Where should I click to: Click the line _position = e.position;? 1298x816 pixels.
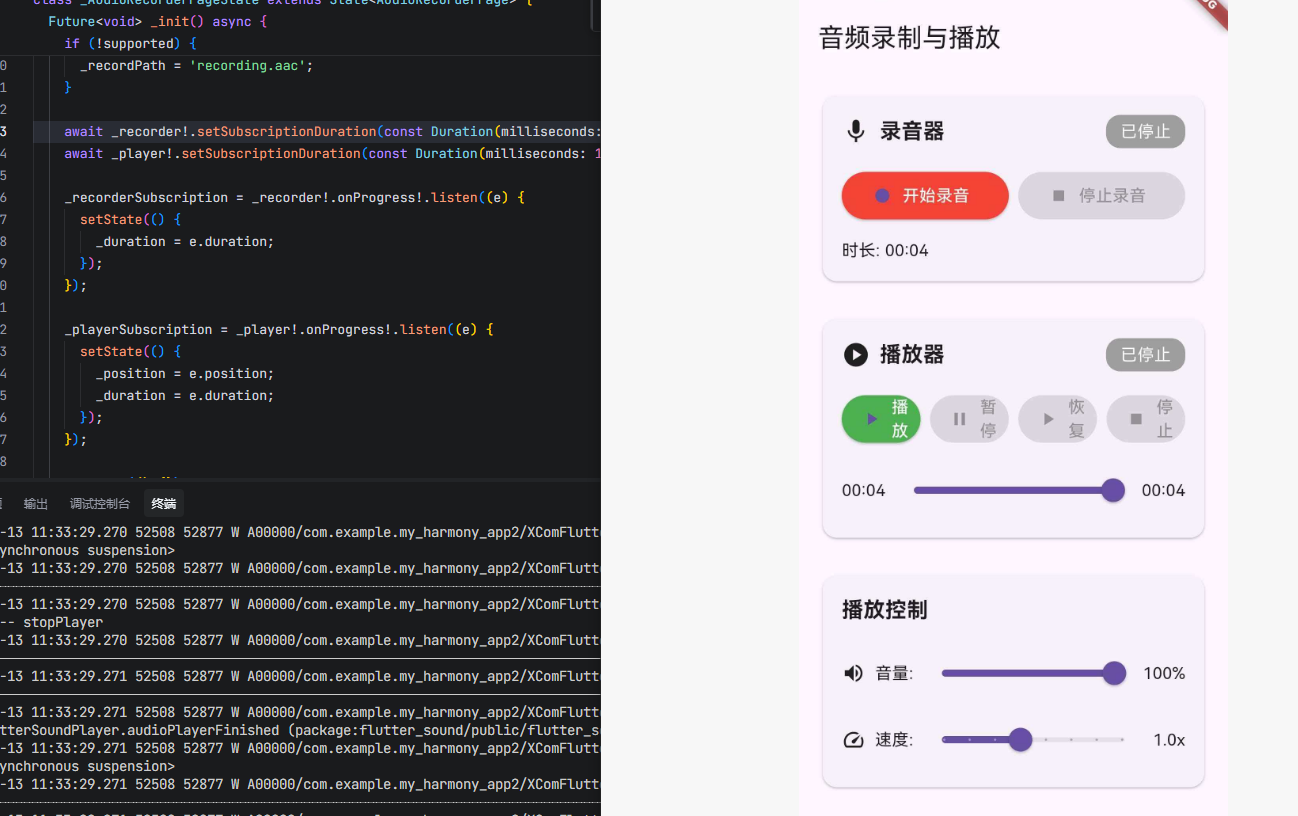point(185,374)
